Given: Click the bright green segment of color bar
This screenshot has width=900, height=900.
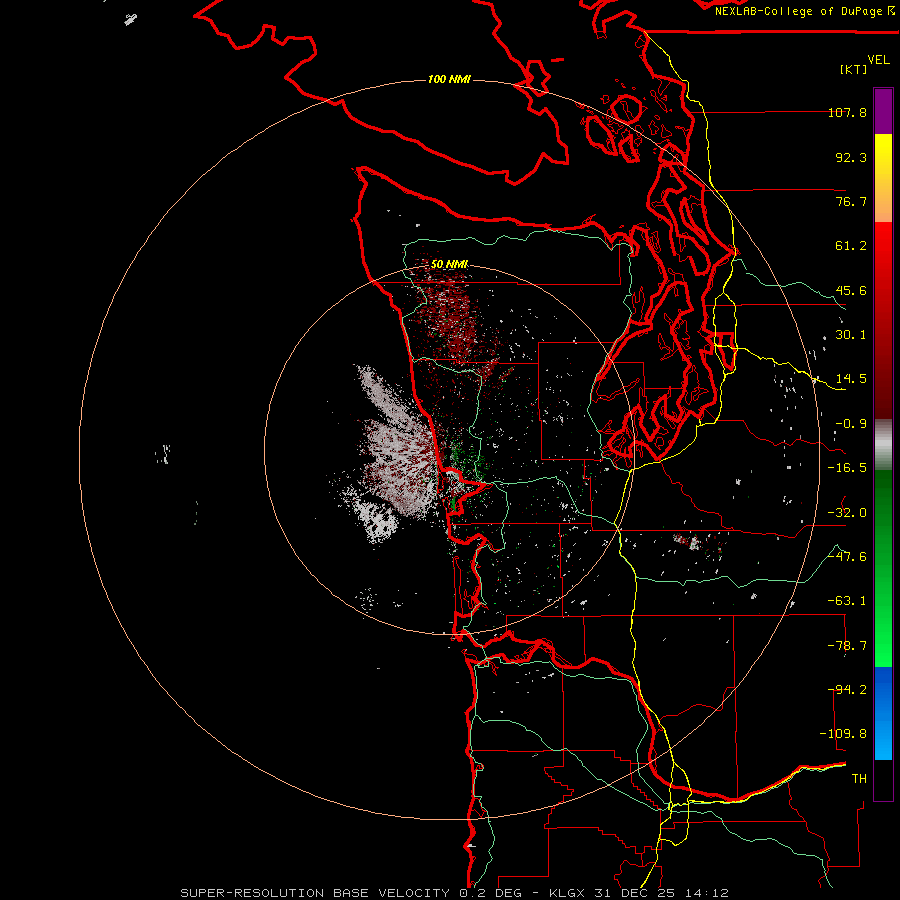Looking at the screenshot, I should (883, 568).
